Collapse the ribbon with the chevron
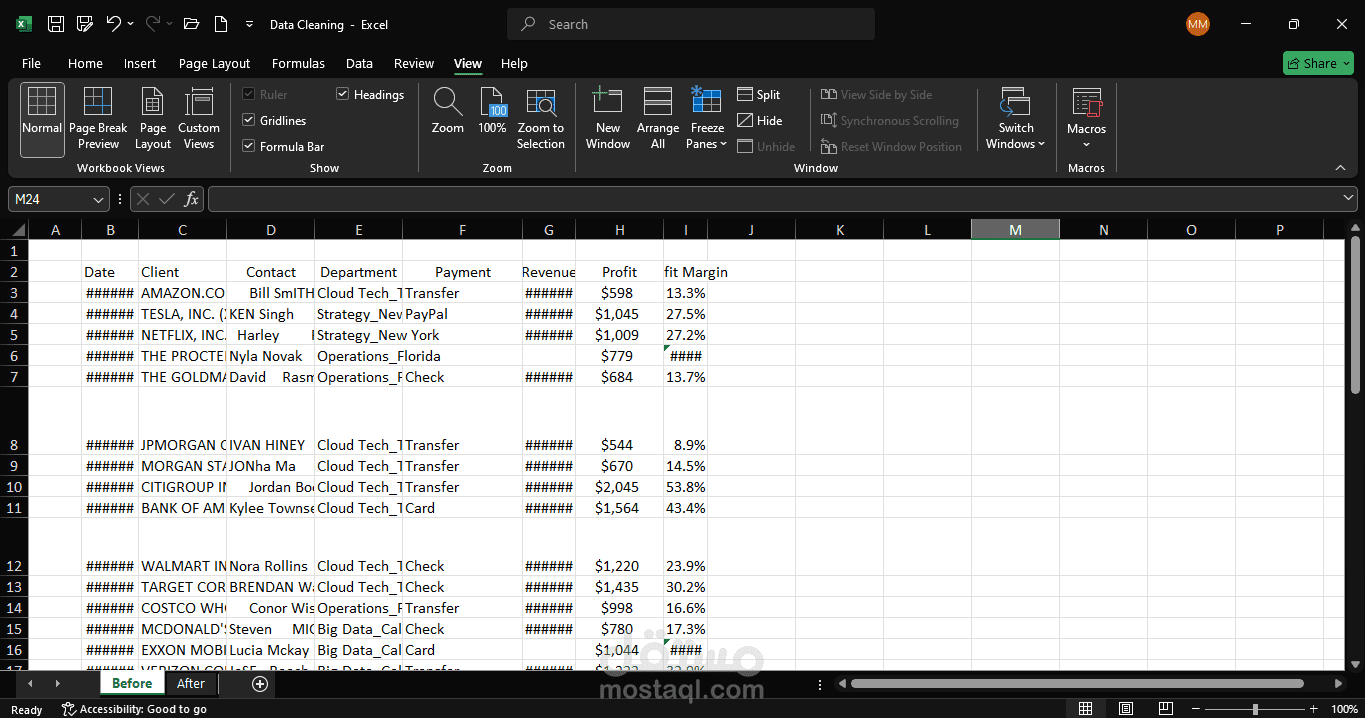This screenshot has height=718, width=1365. coord(1340,168)
